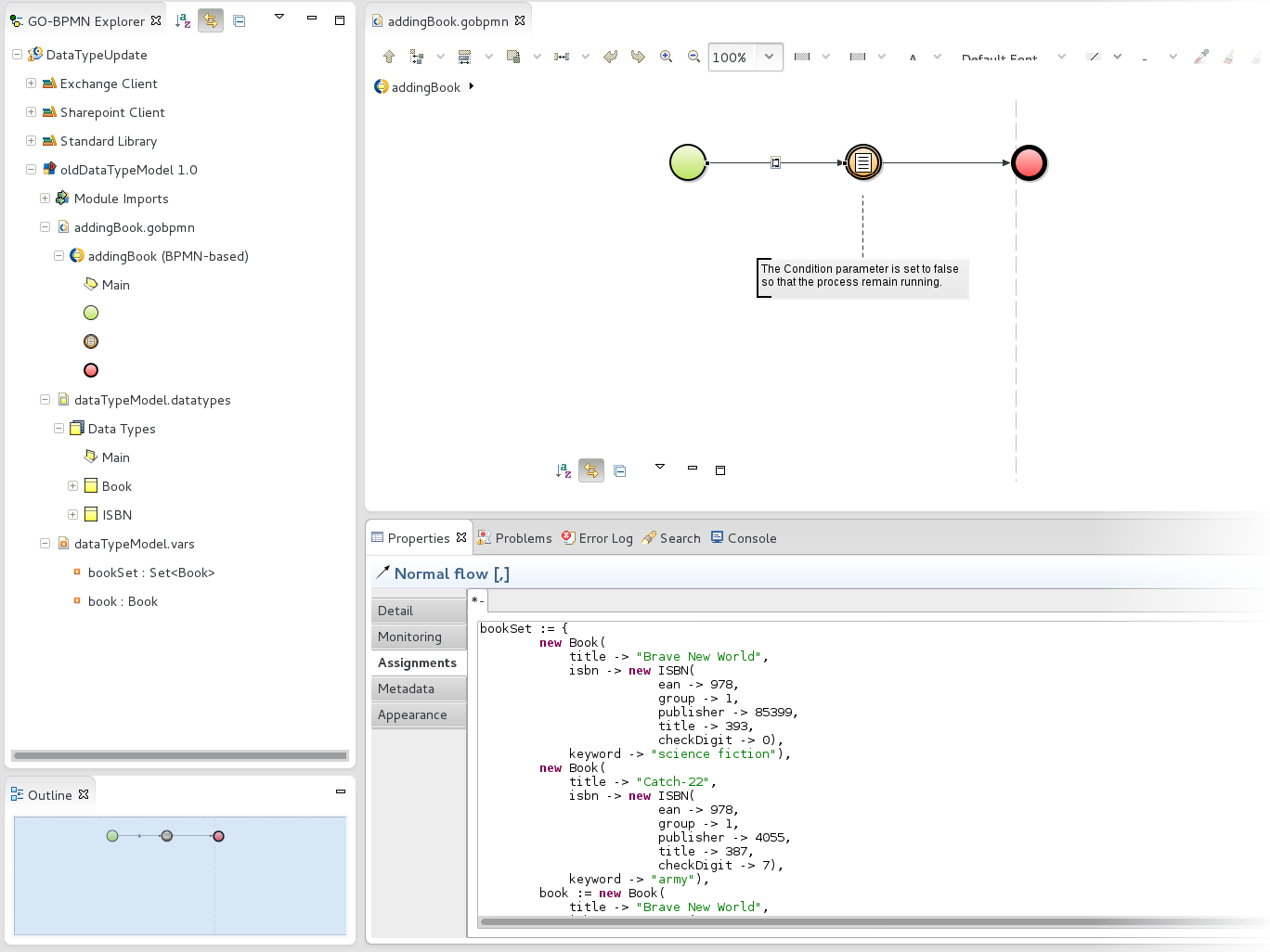Expand the Sharepoint Client library
1270x952 pixels.
click(x=31, y=112)
